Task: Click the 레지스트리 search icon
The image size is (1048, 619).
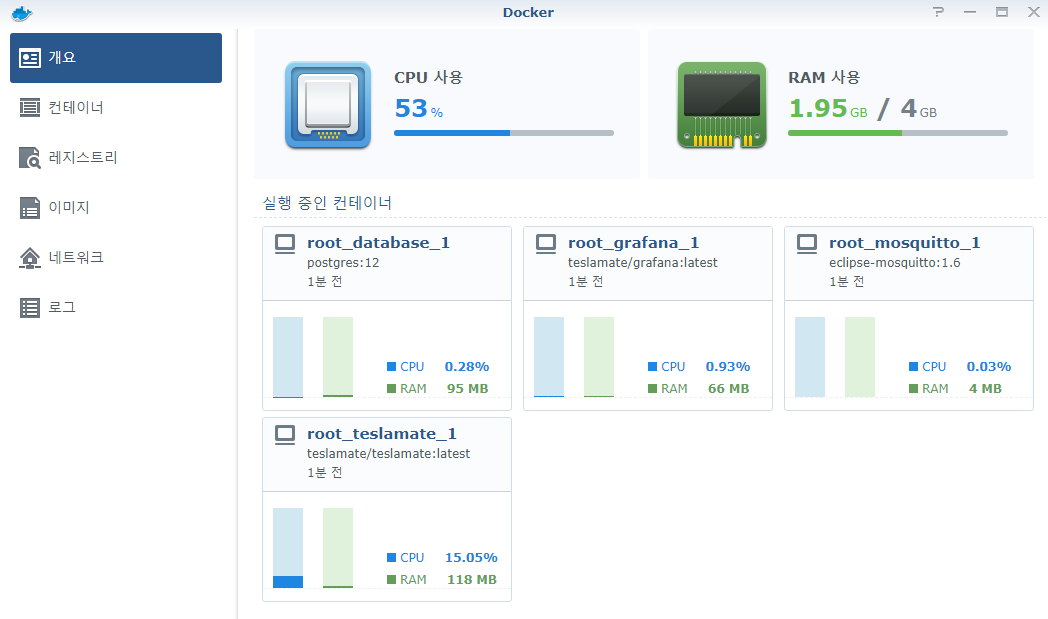Action: coord(29,158)
